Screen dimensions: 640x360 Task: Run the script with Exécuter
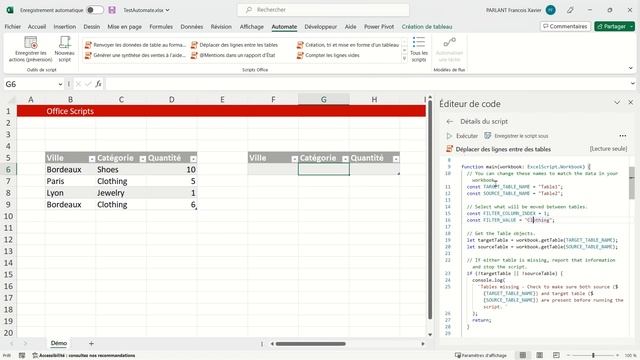click(x=462, y=136)
